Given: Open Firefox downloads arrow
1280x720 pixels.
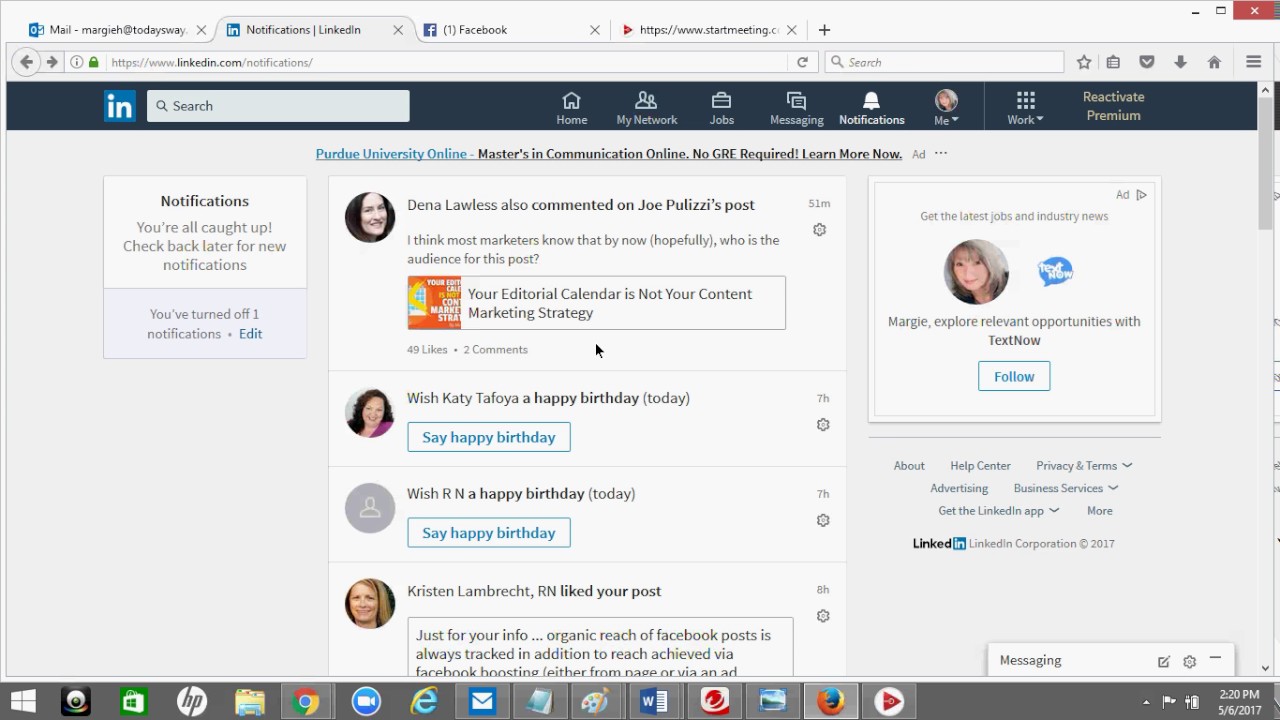Looking at the screenshot, I should [1180, 62].
